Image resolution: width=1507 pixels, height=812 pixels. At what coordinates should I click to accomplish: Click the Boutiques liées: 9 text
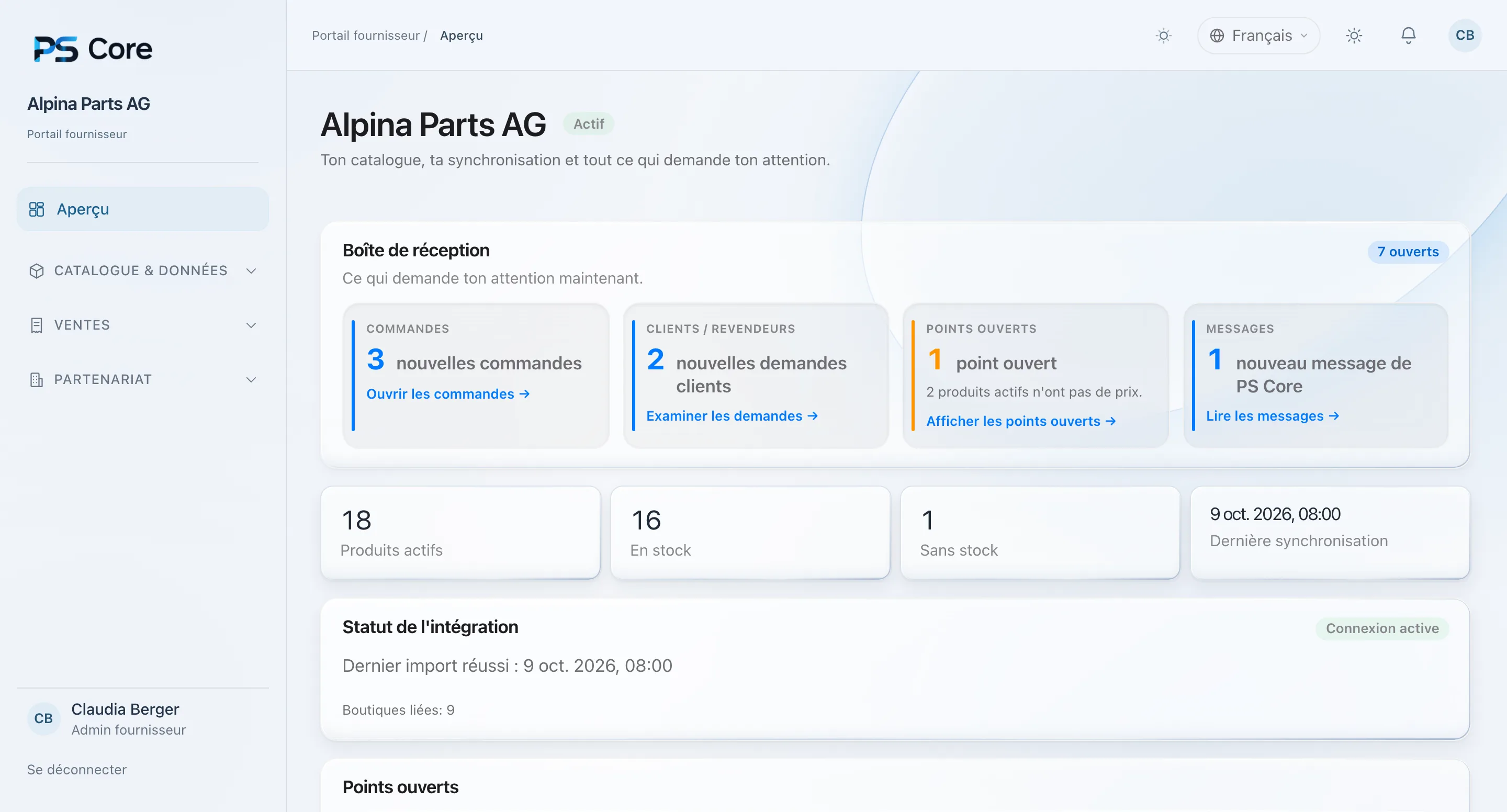click(x=398, y=710)
